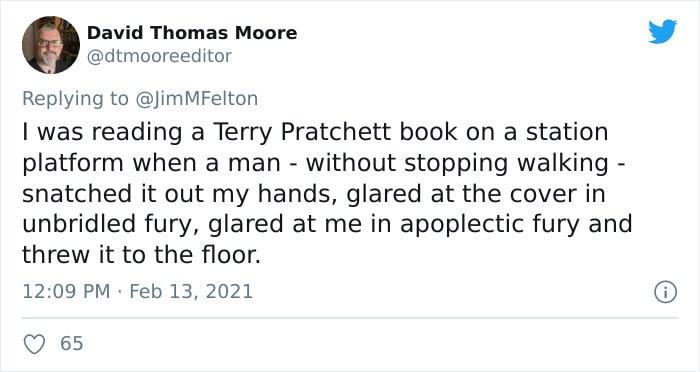This screenshot has height=372, width=700.
Task: Click the Feb 13, 2021 date
Action: 191,292
